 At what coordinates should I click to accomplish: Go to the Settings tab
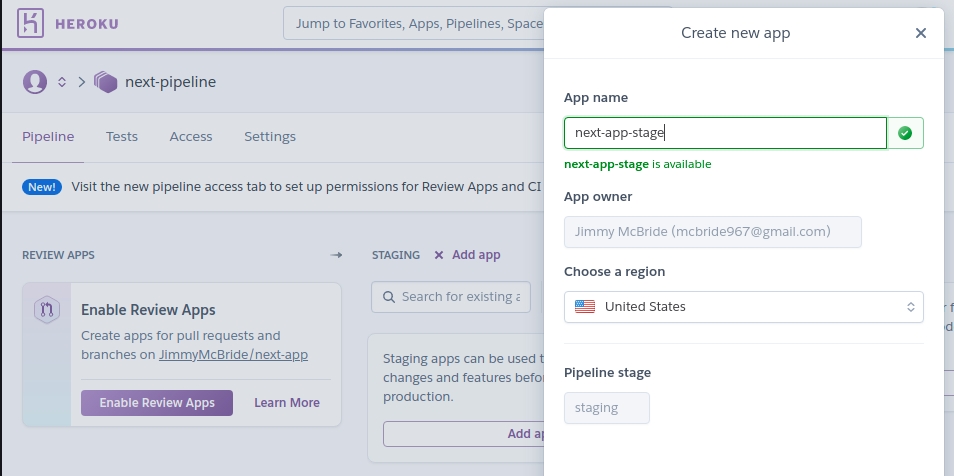(x=270, y=137)
